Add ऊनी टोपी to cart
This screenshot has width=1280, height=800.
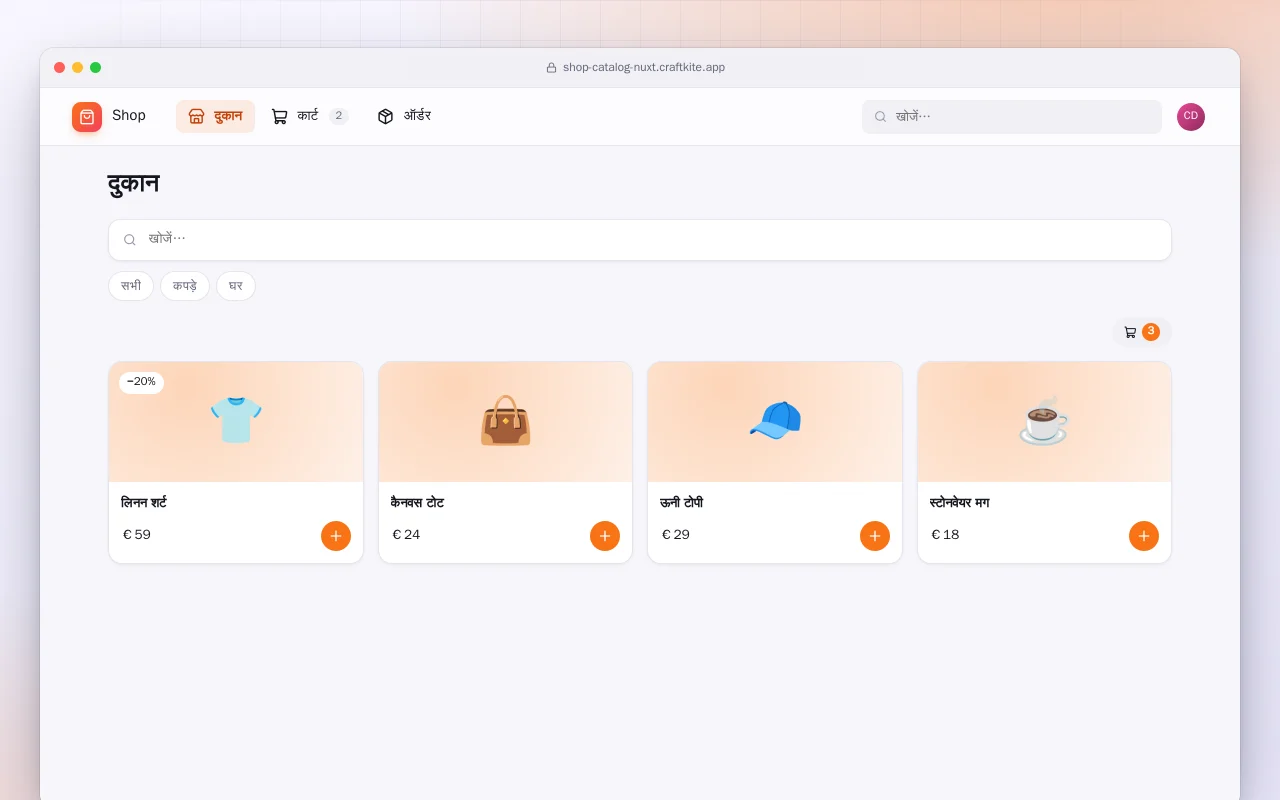(x=875, y=536)
